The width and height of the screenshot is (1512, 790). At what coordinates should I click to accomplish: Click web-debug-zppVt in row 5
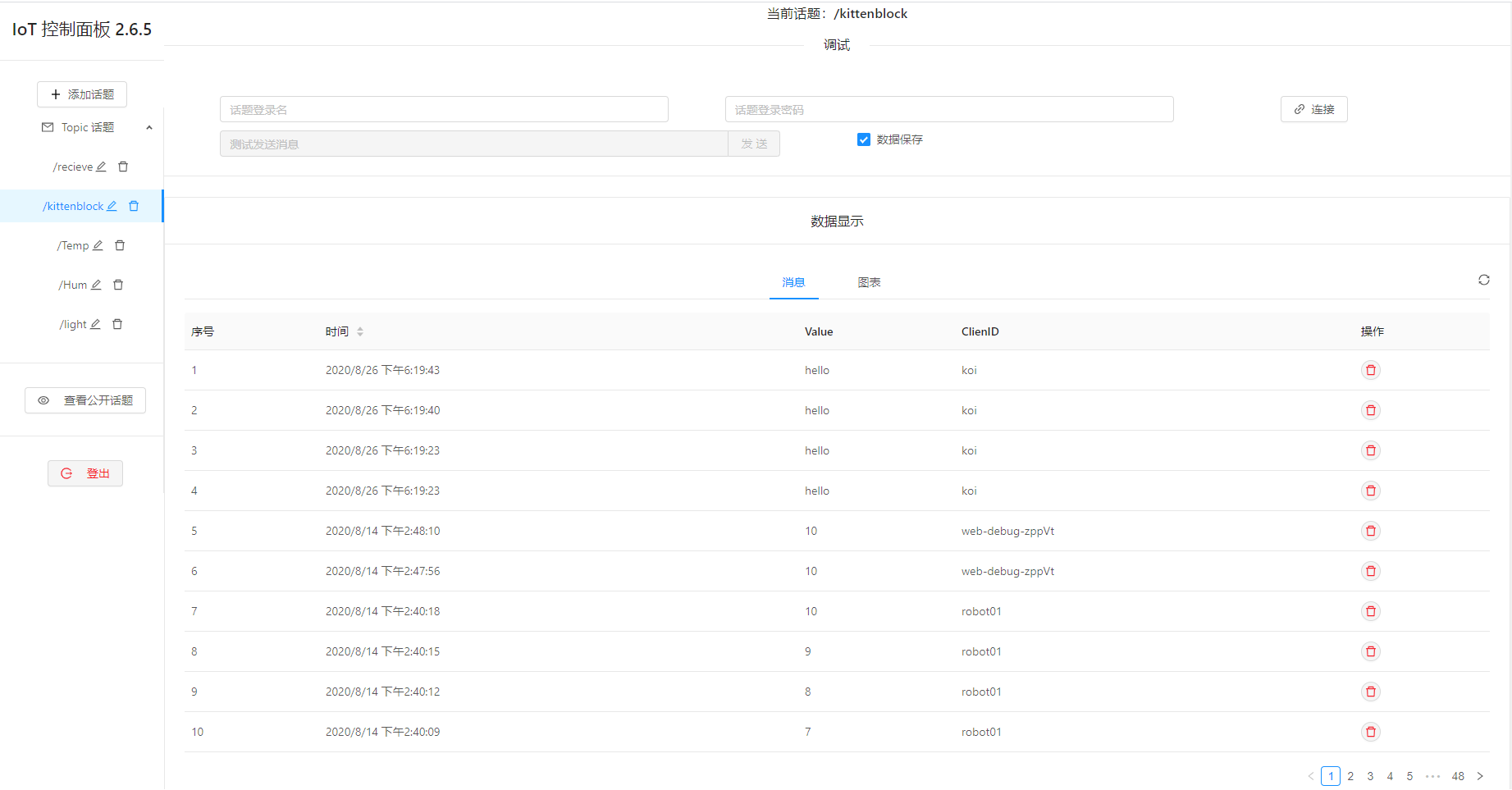(1007, 531)
